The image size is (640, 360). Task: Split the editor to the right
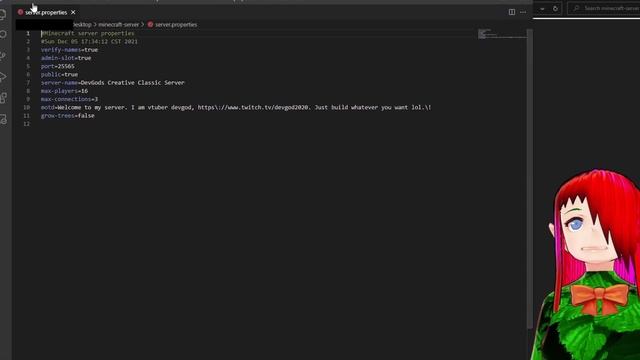511,12
